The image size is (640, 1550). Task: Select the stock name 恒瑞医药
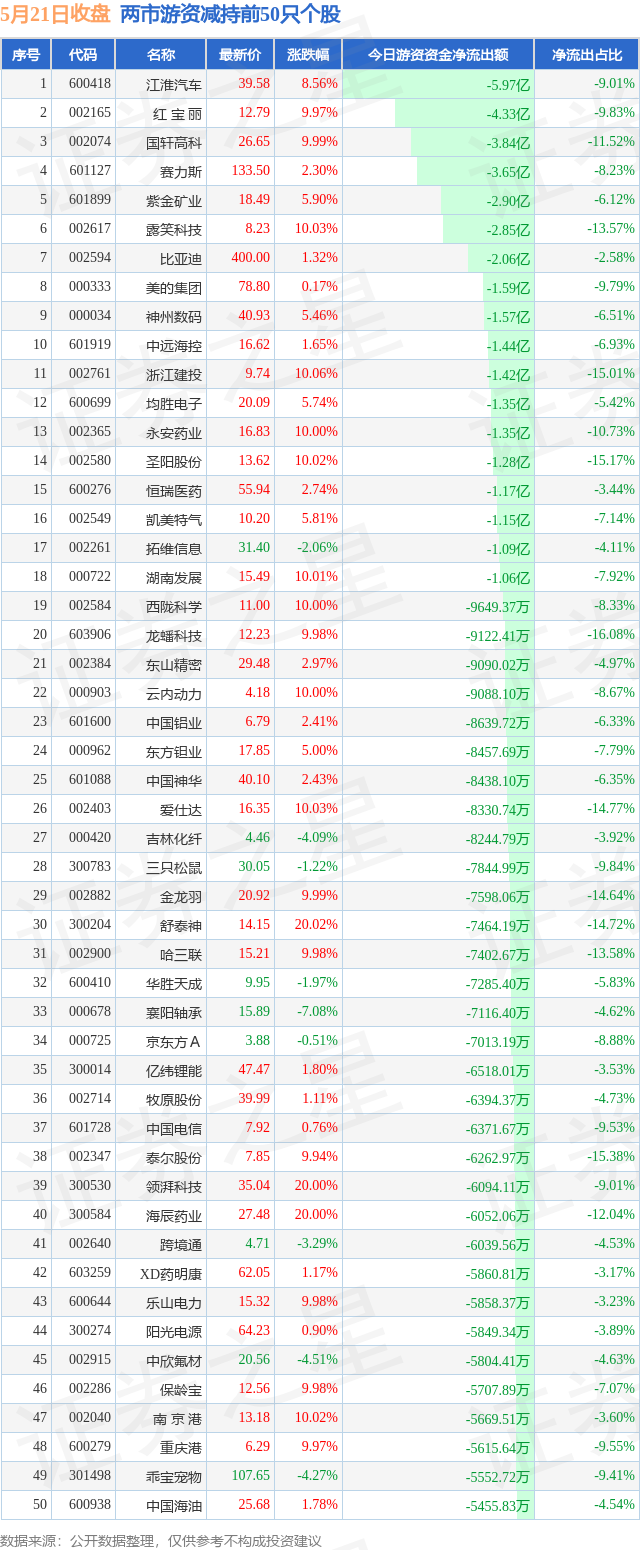coord(174,490)
